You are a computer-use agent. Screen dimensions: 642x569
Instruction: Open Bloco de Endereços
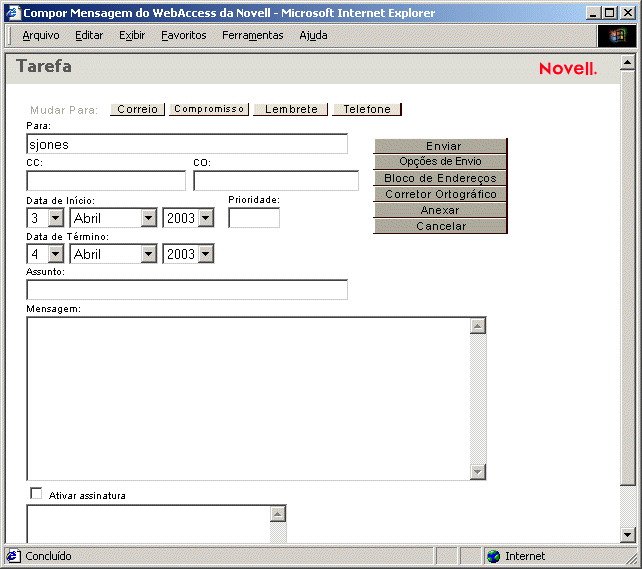click(x=441, y=178)
